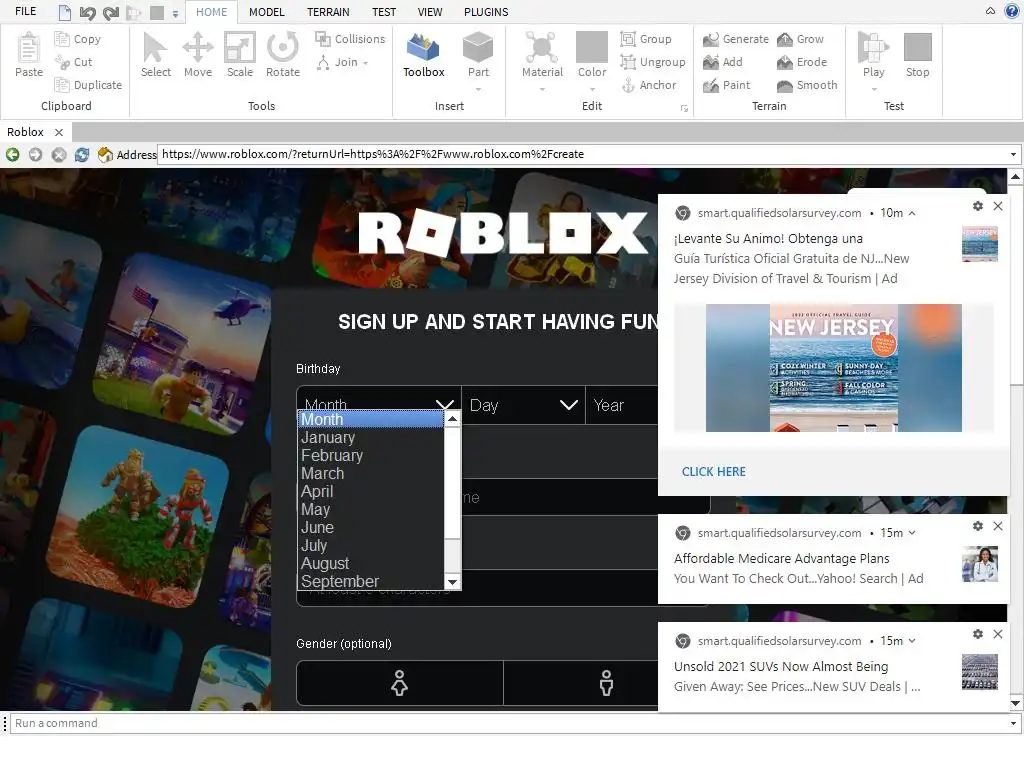Undo the last action
Viewport: 1024px width, 768px height.
(87, 12)
